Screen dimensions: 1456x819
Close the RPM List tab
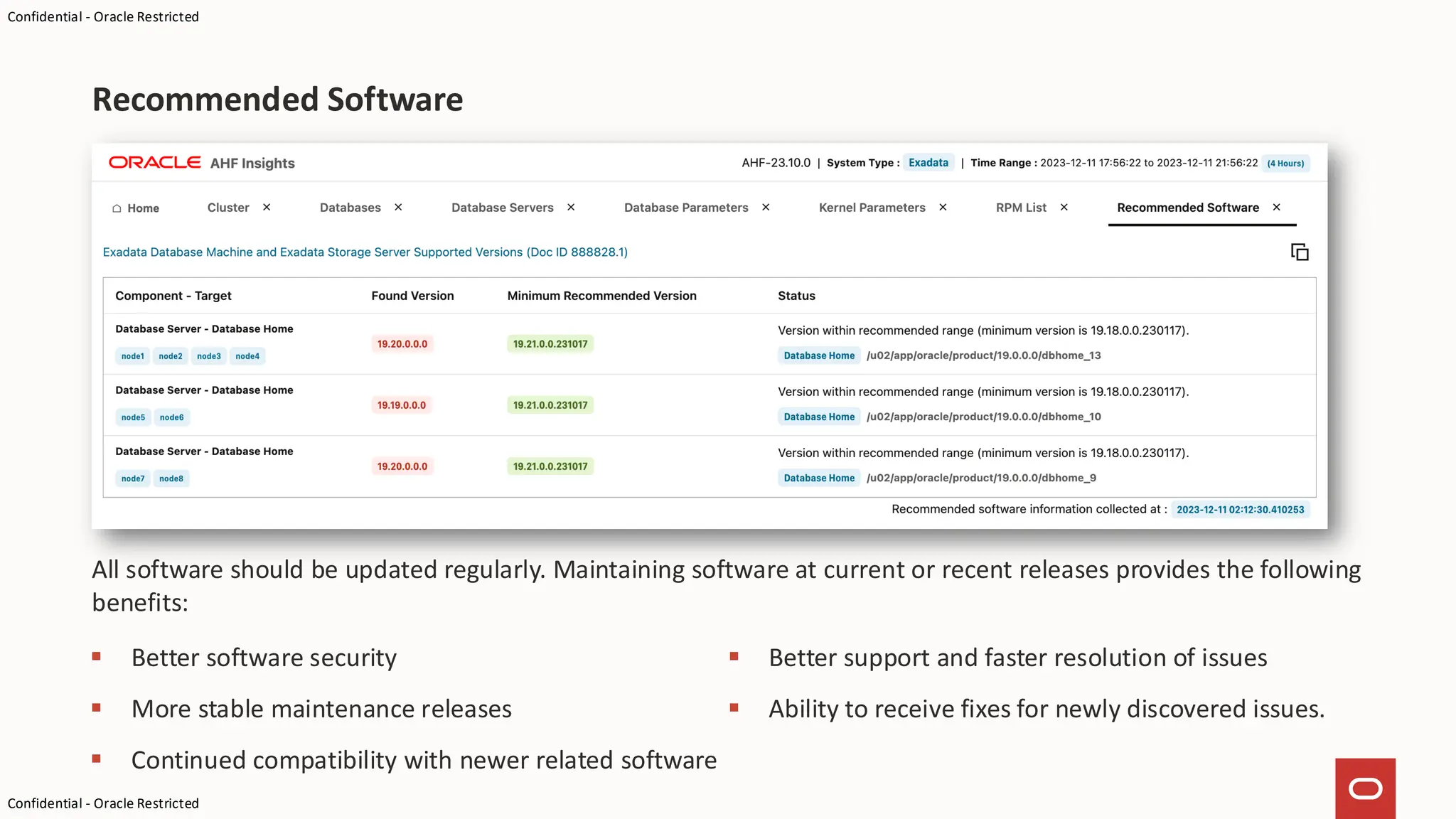[x=1064, y=207]
